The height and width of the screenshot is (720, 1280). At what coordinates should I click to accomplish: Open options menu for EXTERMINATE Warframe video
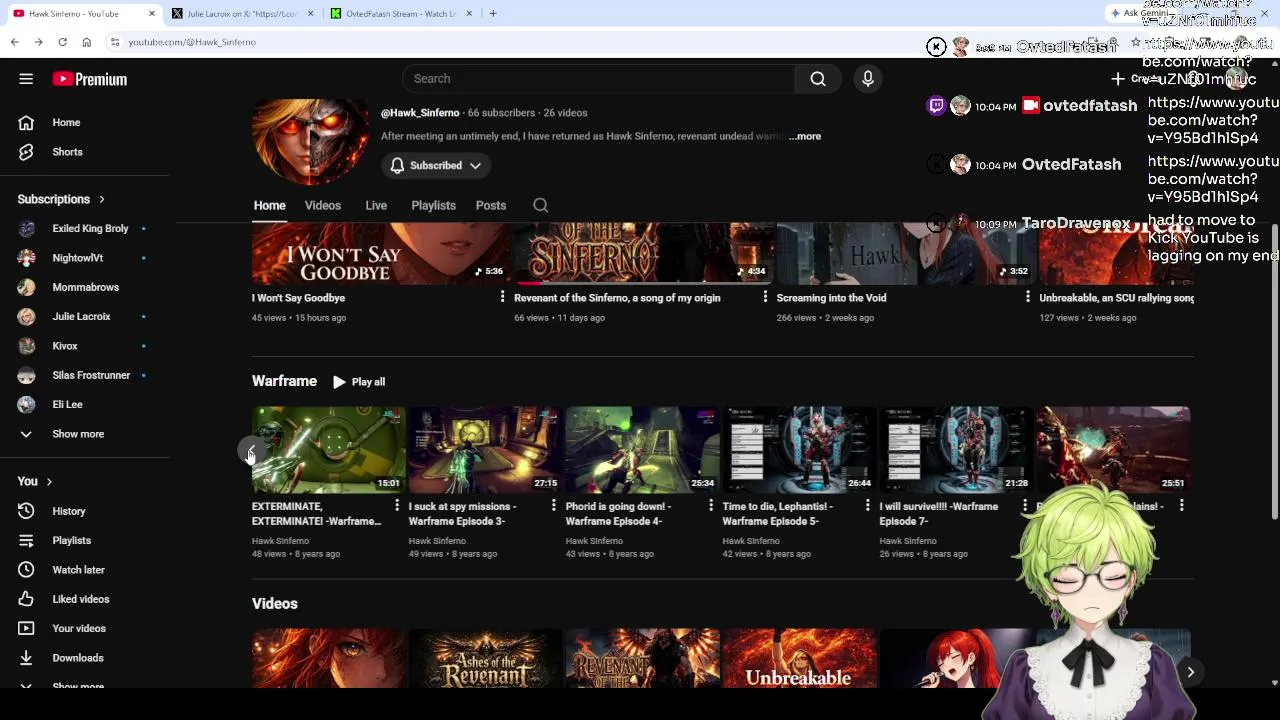pyautogui.click(x=397, y=506)
